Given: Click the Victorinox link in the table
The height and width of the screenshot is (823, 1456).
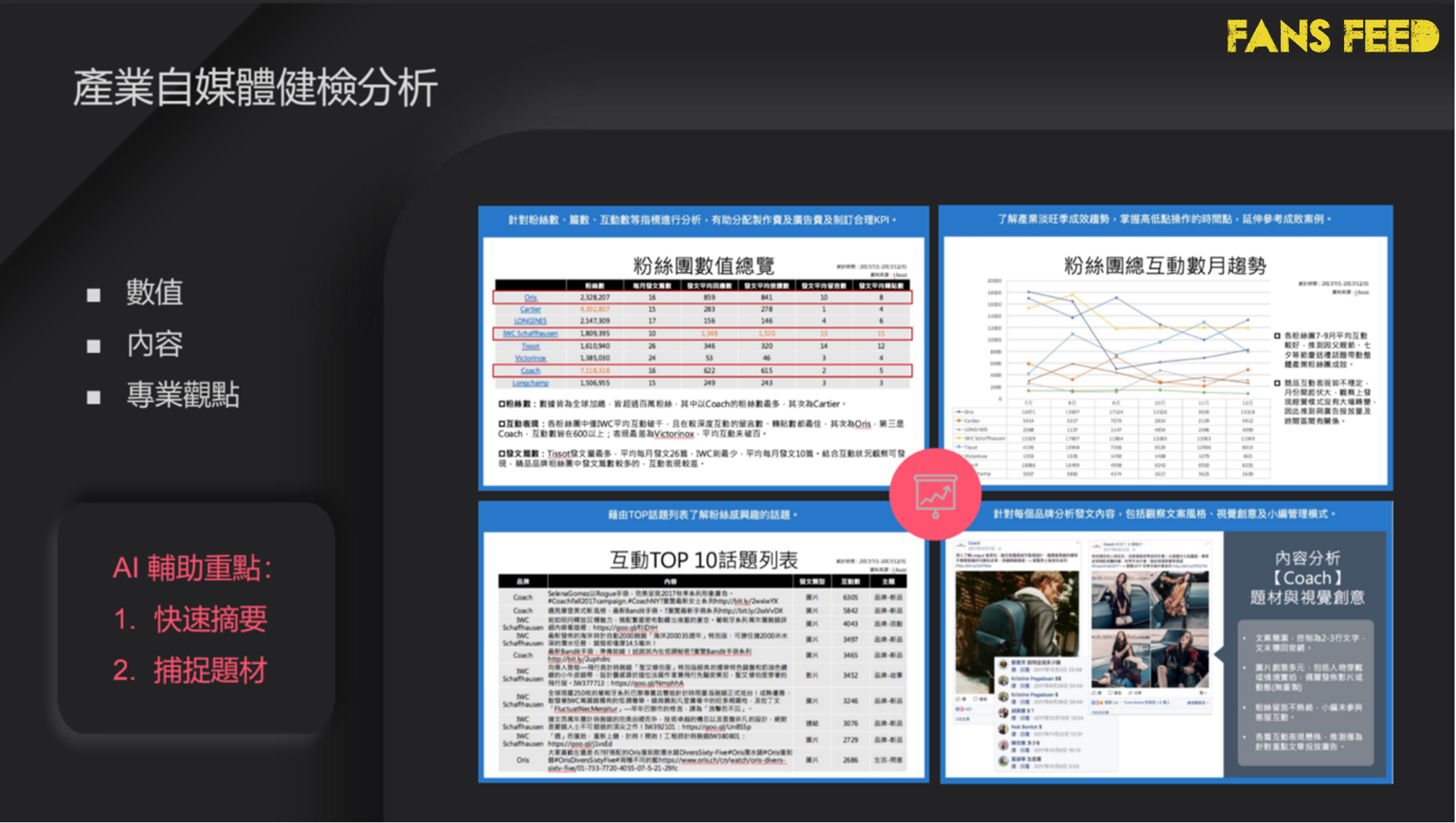Looking at the screenshot, I should 530,358.
